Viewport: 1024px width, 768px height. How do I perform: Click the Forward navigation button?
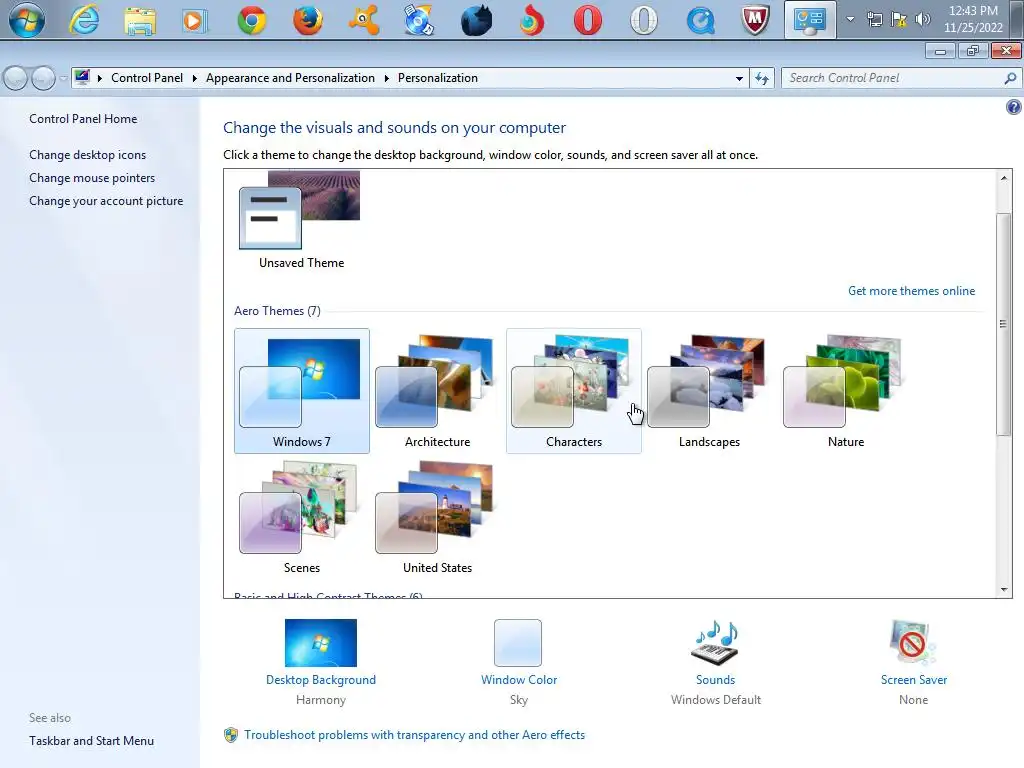click(x=43, y=78)
